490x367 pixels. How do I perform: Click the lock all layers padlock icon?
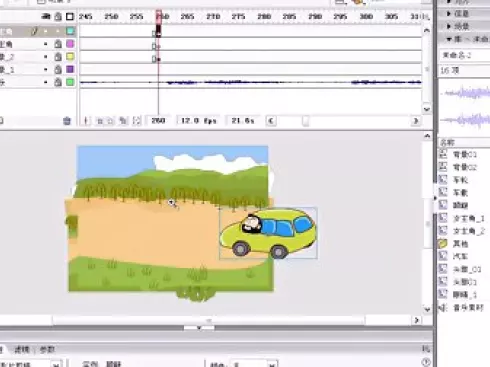pos(58,16)
